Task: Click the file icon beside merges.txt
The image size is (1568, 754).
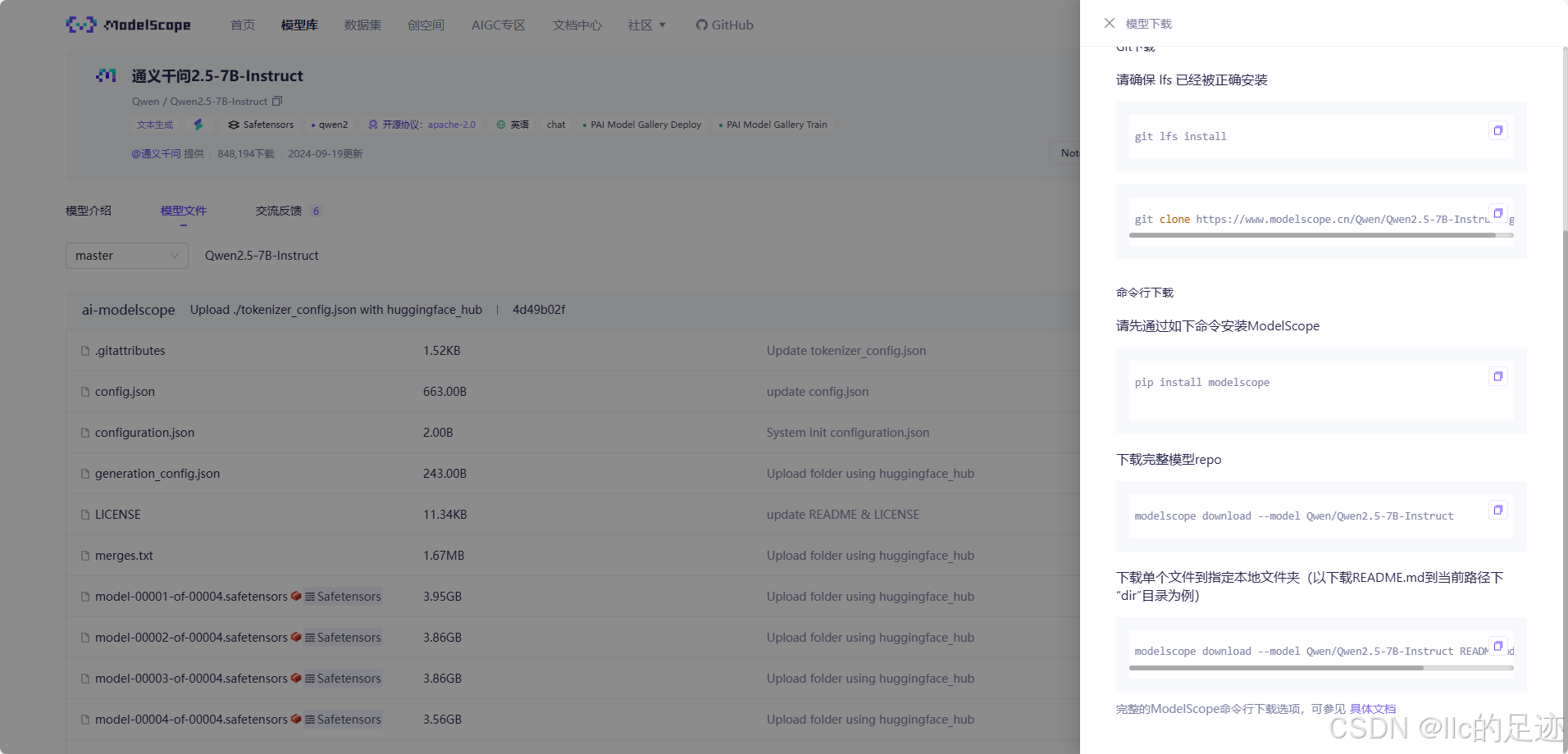Action: [85, 556]
